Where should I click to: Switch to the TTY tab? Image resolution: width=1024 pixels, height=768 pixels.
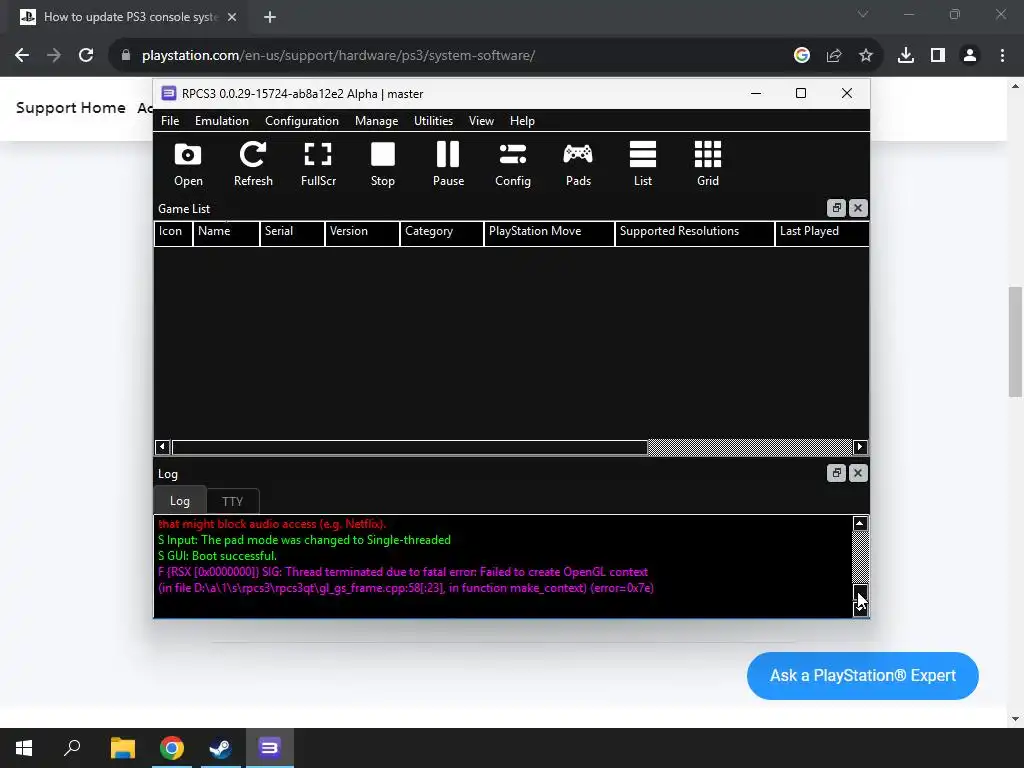pos(232,501)
